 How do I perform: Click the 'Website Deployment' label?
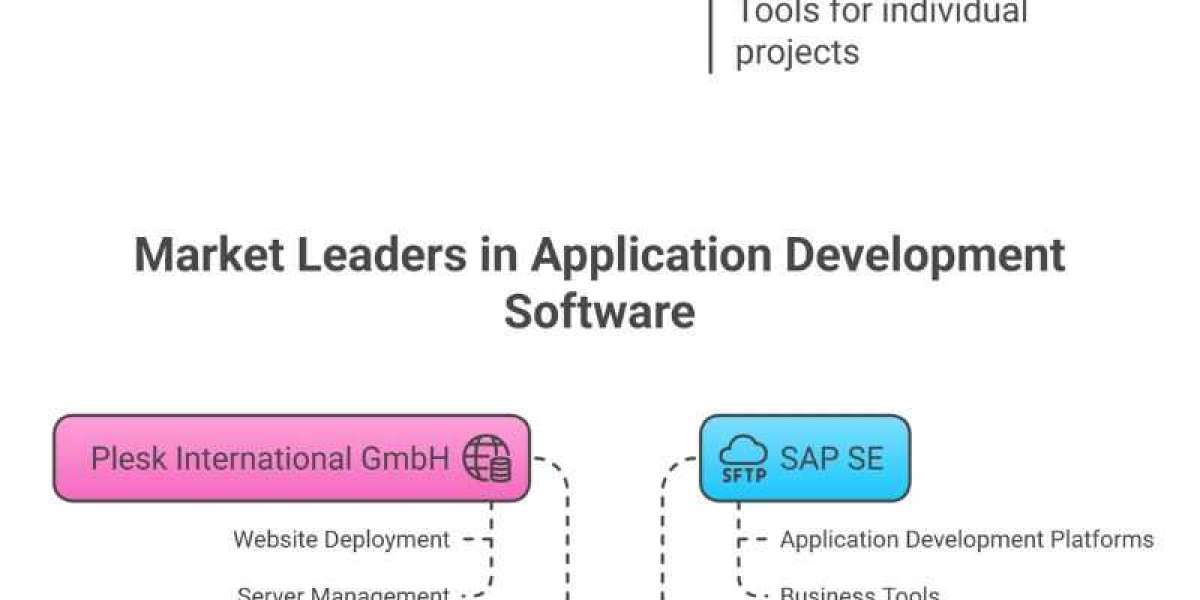341,540
